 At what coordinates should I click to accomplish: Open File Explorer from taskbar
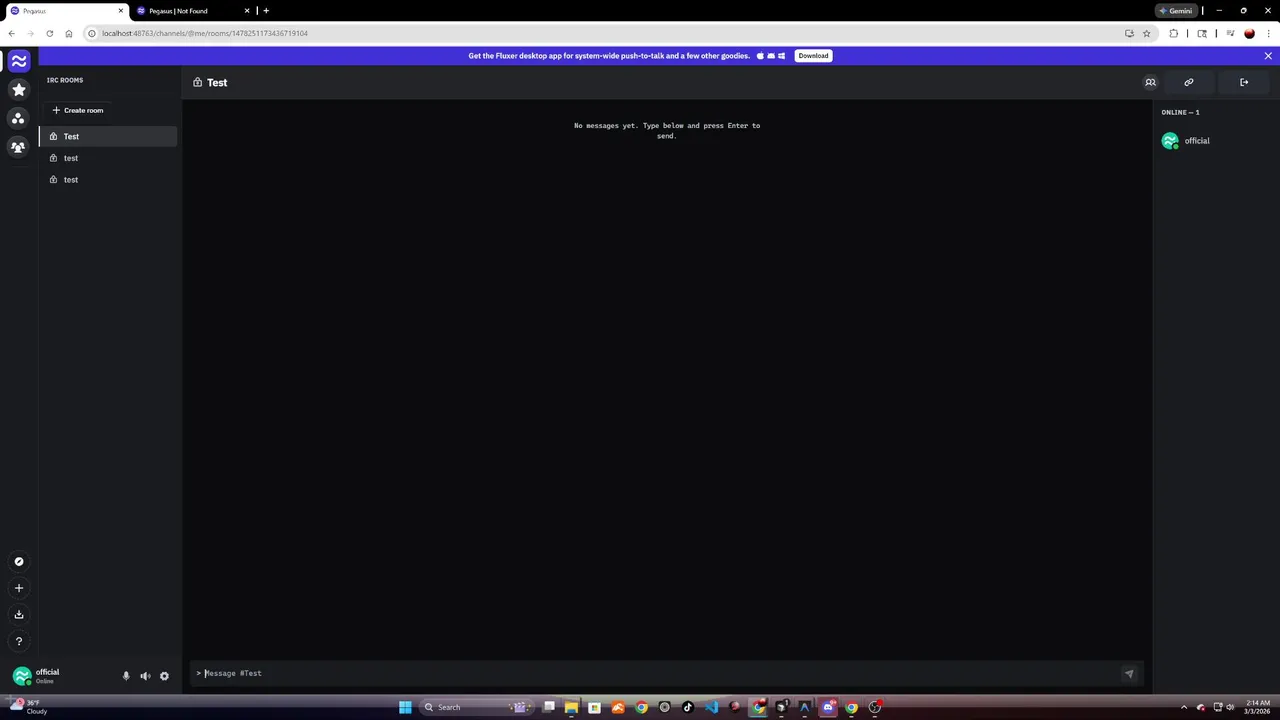pyautogui.click(x=571, y=707)
